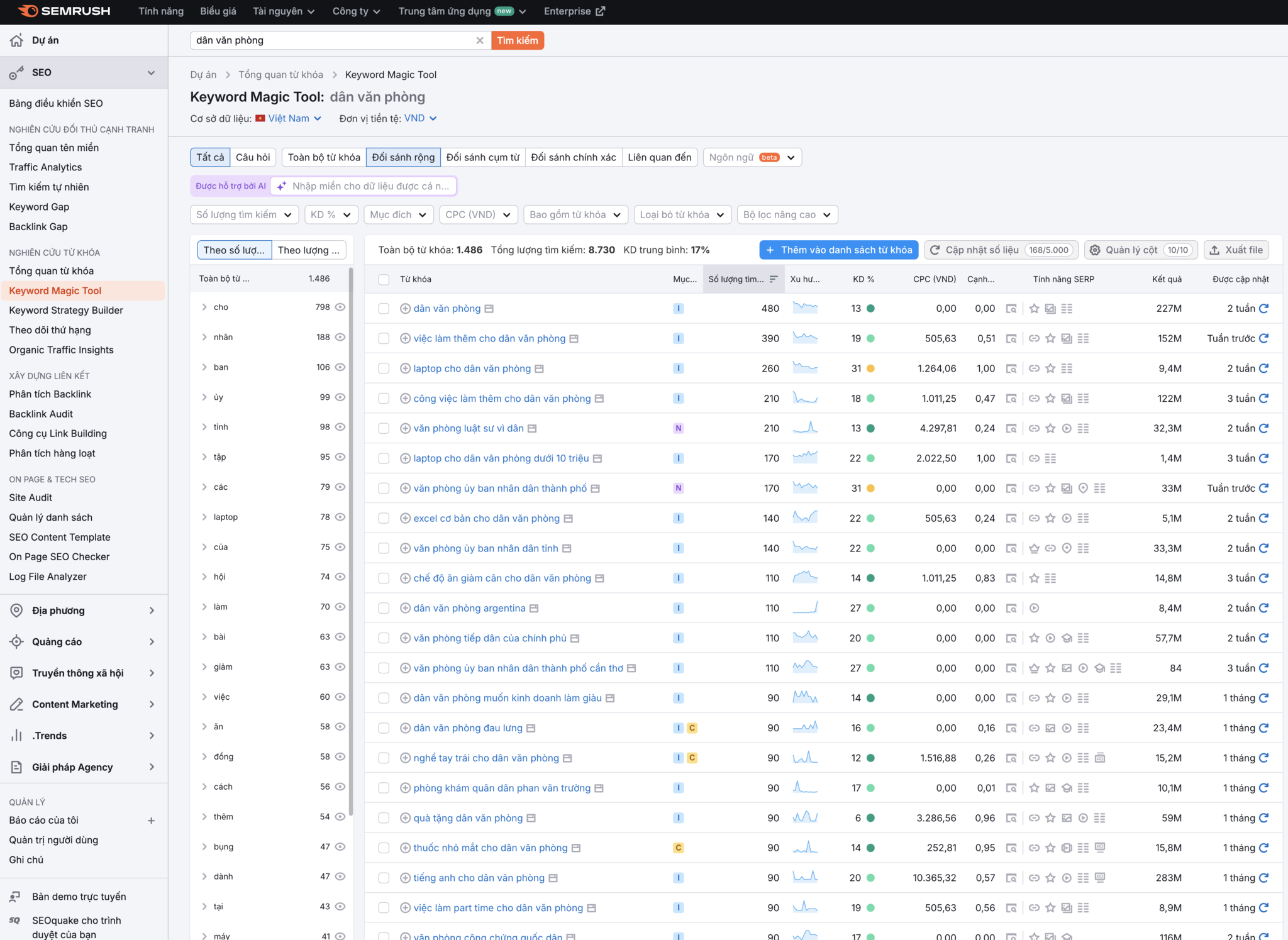Switch to Theo lượng grouping tab

click(309, 250)
